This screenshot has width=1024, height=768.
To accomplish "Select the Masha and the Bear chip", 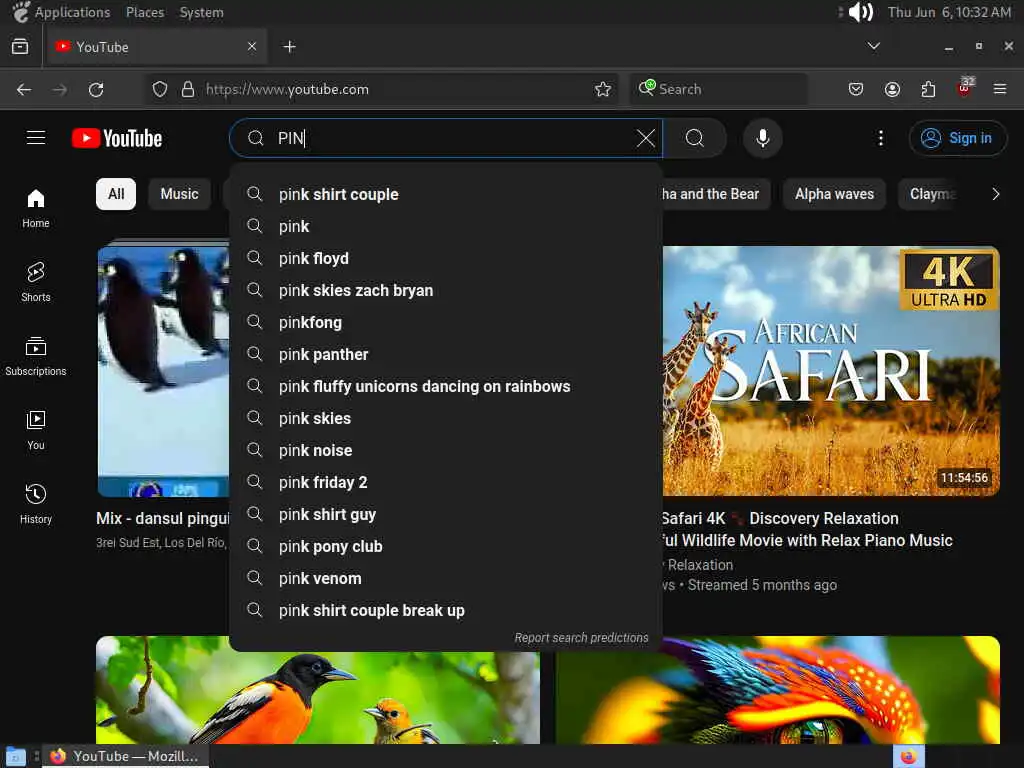I will 716,194.
